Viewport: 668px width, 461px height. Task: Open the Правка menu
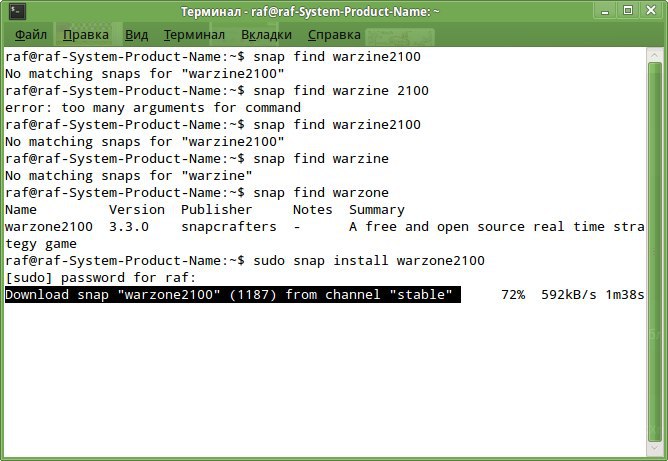[x=86, y=35]
